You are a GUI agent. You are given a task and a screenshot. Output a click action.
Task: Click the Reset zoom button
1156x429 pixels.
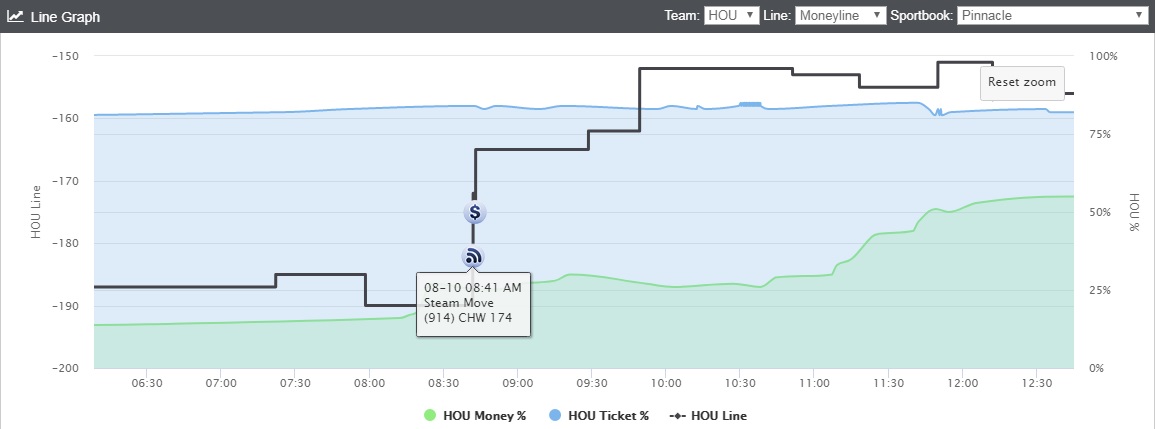[1022, 82]
